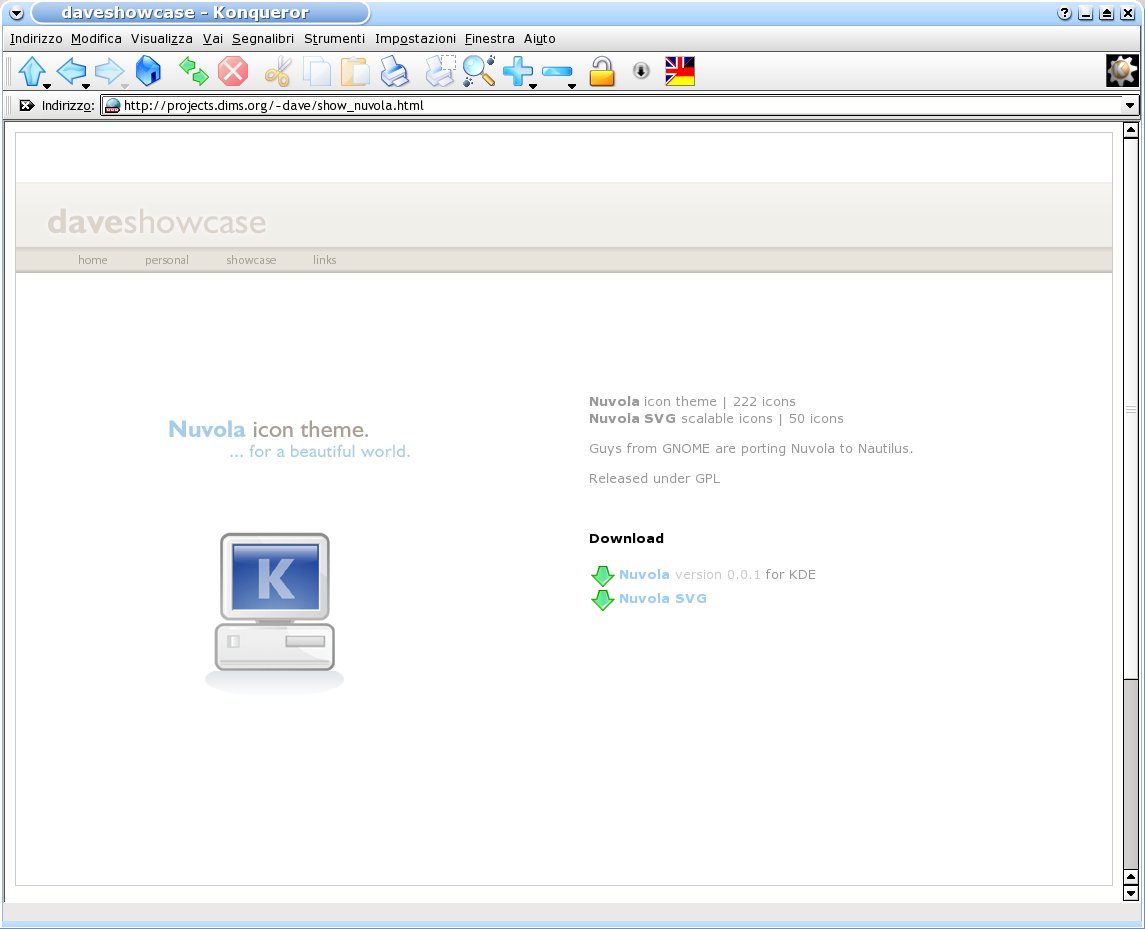1145x929 pixels.
Task: Click the small round download arrow icon
Action: (x=641, y=71)
